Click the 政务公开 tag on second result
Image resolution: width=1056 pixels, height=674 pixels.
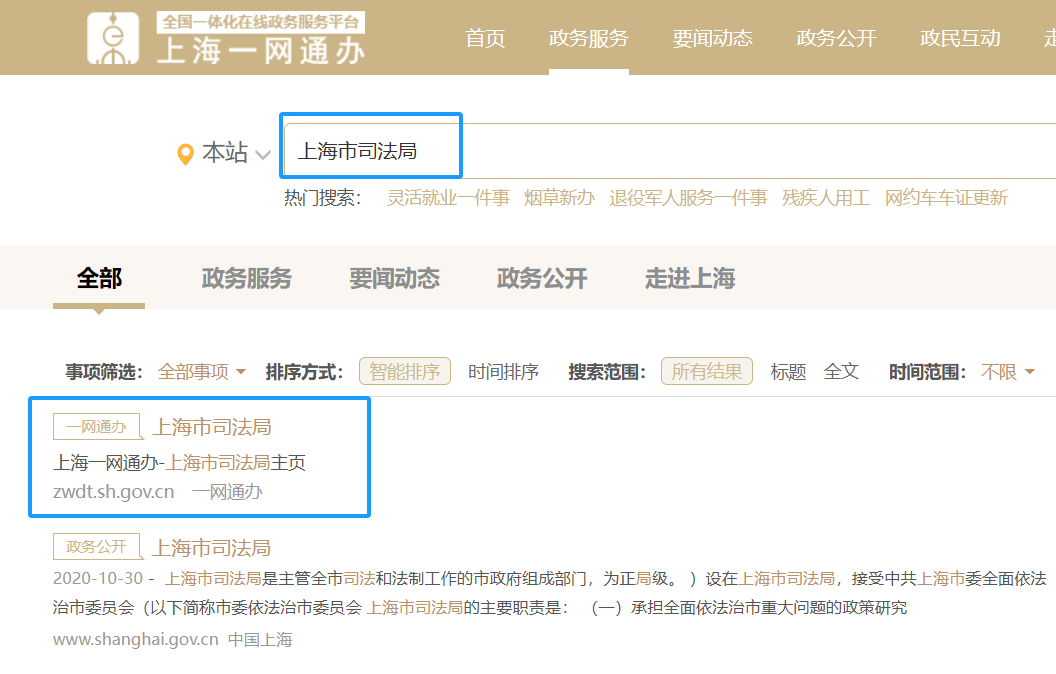pyautogui.click(x=96, y=547)
